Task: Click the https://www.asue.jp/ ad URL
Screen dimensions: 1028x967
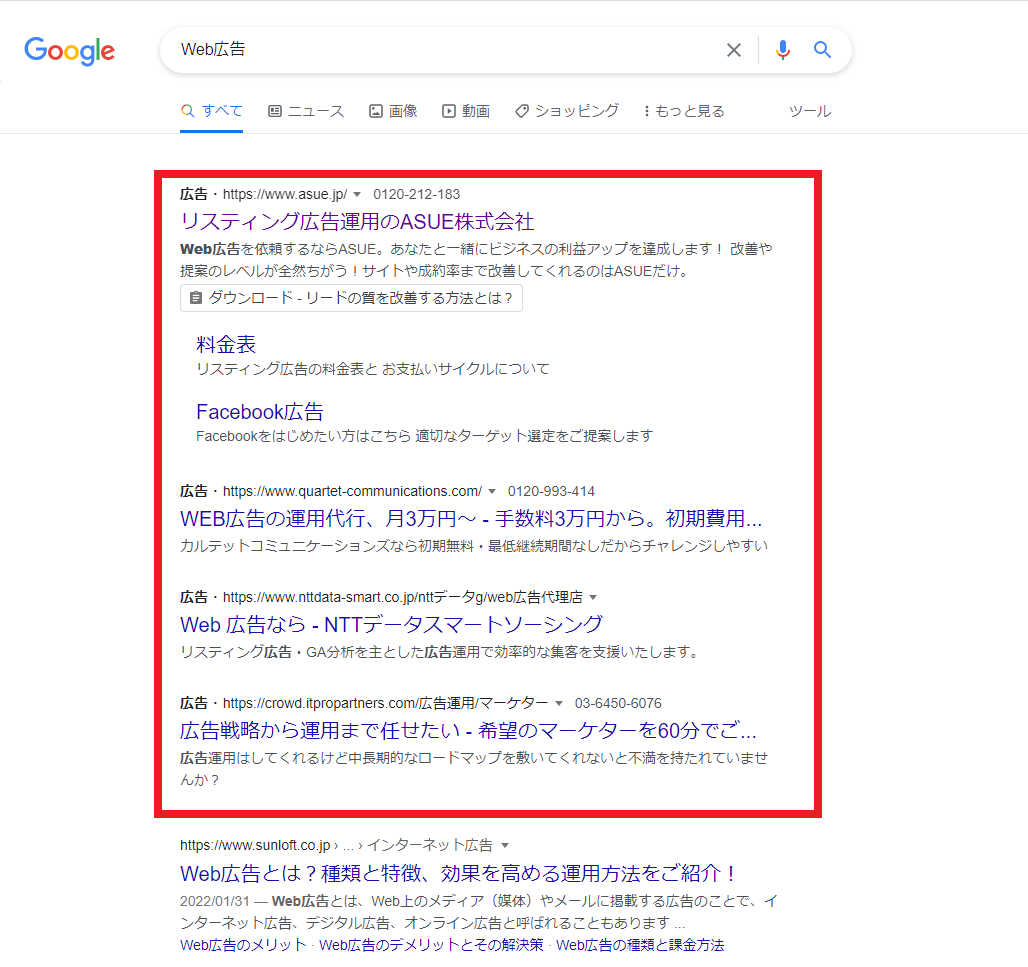Action: [x=285, y=194]
